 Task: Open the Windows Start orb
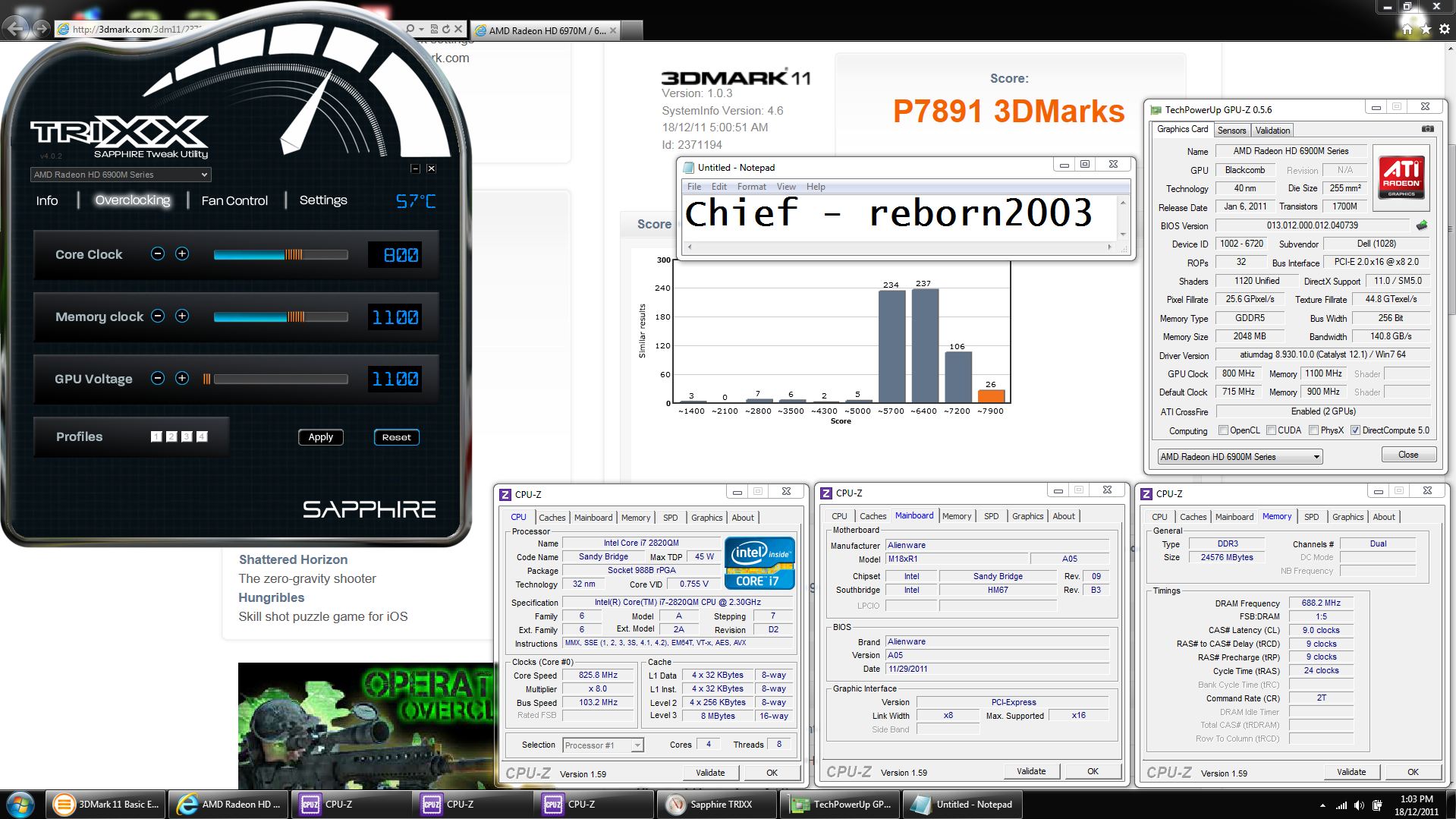(x=20, y=805)
